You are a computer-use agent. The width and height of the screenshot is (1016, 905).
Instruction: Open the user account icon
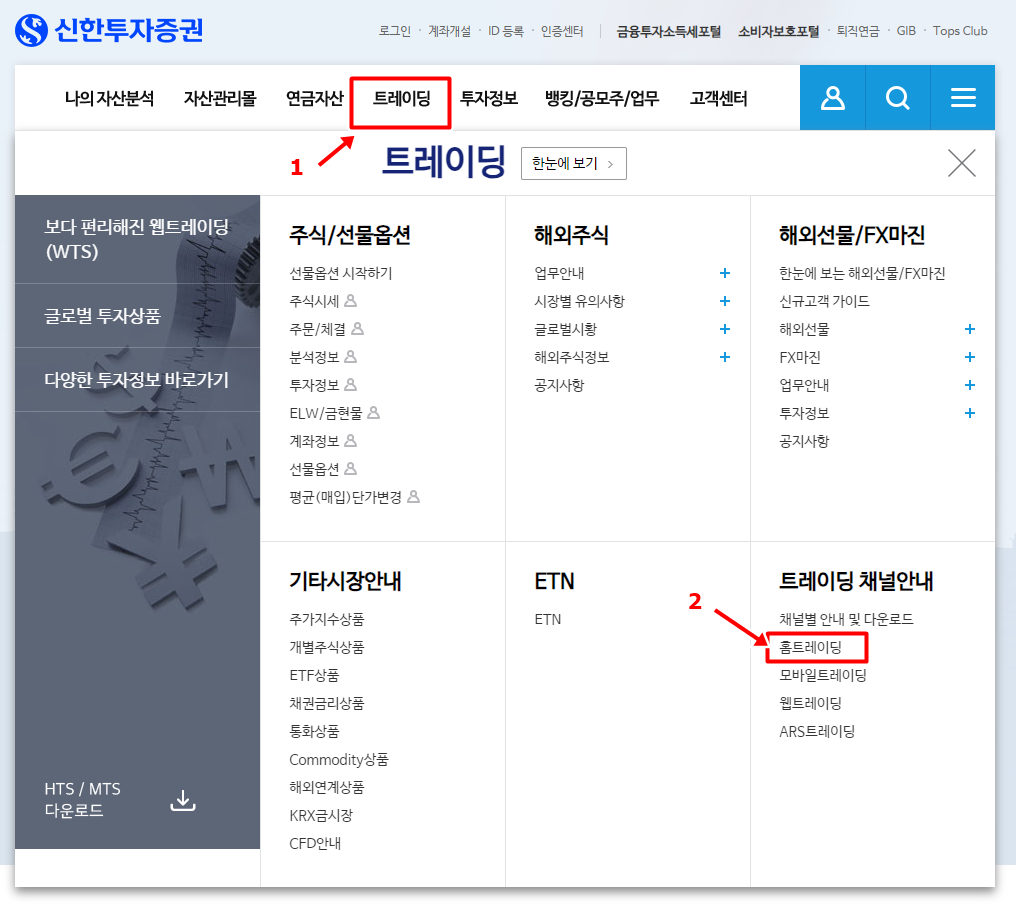click(x=833, y=98)
